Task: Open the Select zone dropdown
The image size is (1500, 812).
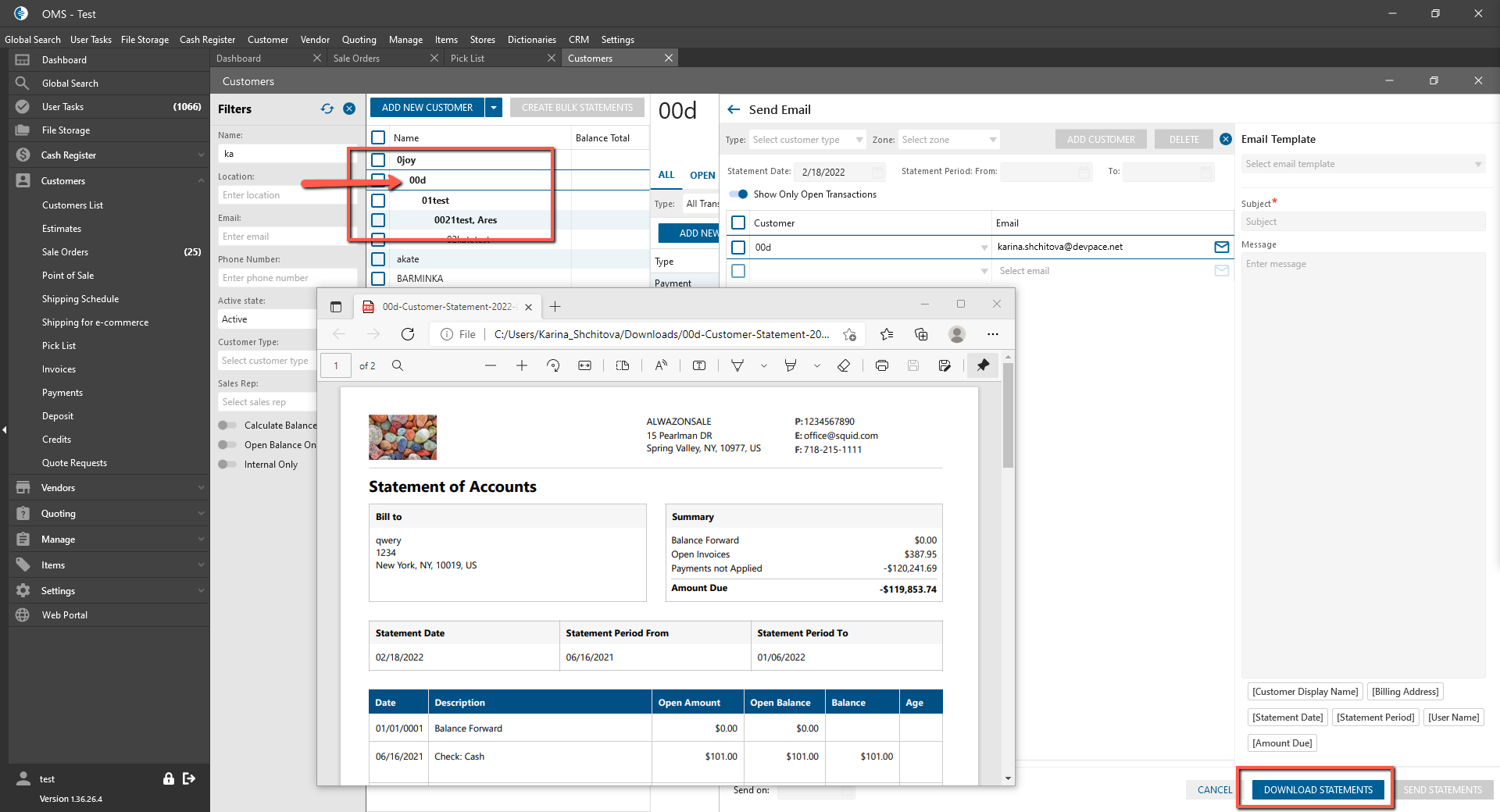Action: (948, 140)
